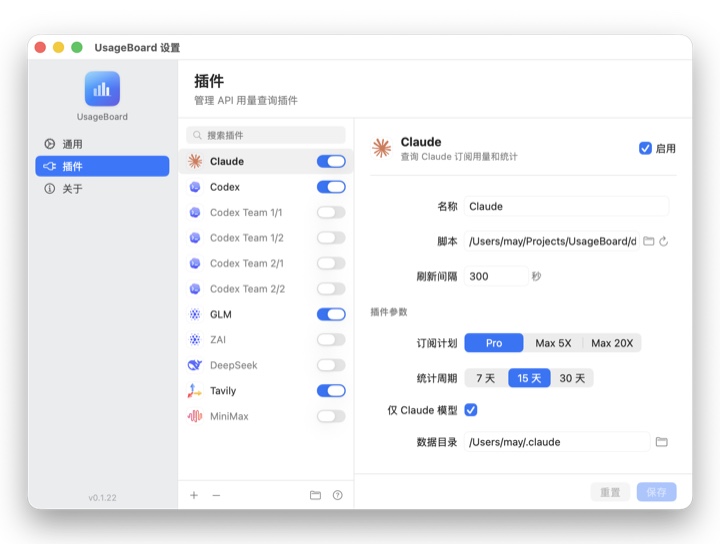Uncheck the 仅 Claude 模型 checkbox
Screen dimensions: 720x544
(x=471, y=409)
